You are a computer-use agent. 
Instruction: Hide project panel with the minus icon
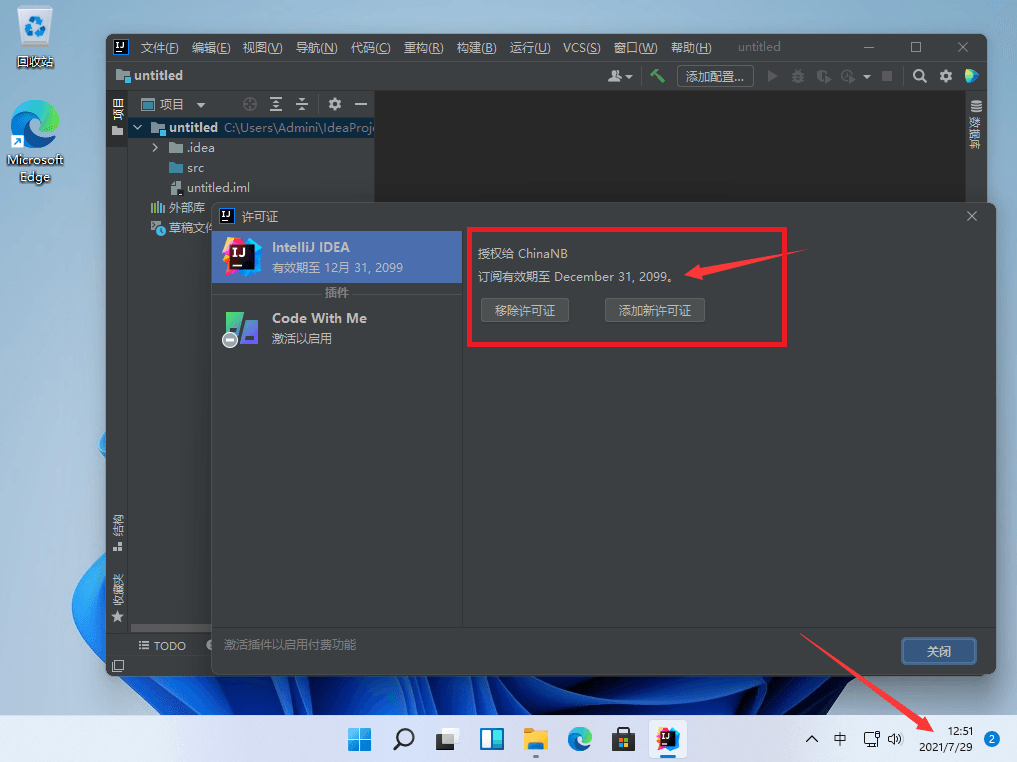point(361,104)
